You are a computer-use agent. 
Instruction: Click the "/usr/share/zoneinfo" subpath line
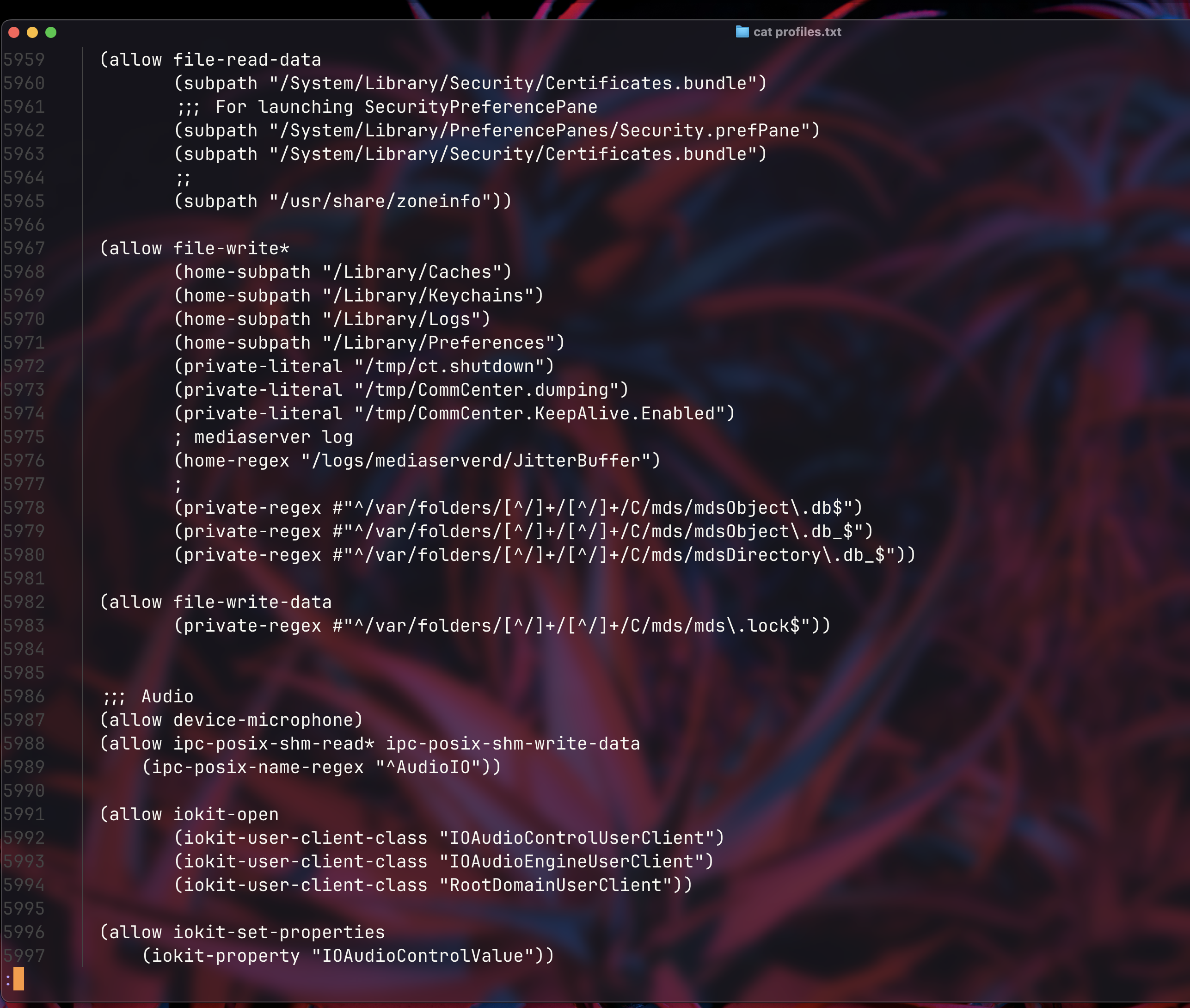343,201
